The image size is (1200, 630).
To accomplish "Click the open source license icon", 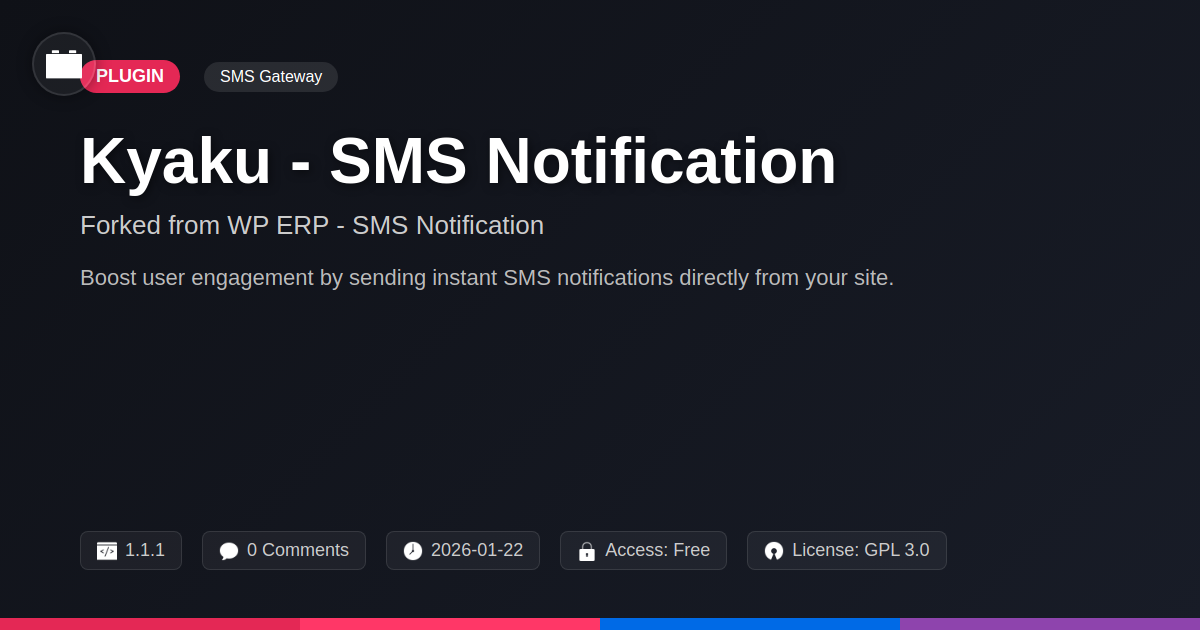I will point(774,551).
